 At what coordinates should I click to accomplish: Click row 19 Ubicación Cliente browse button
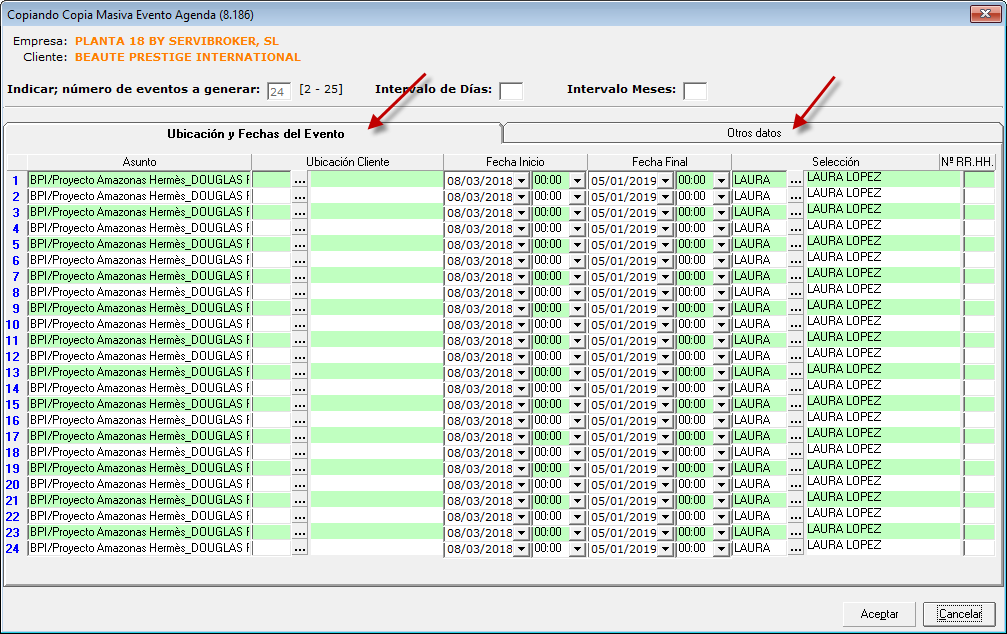click(300, 468)
